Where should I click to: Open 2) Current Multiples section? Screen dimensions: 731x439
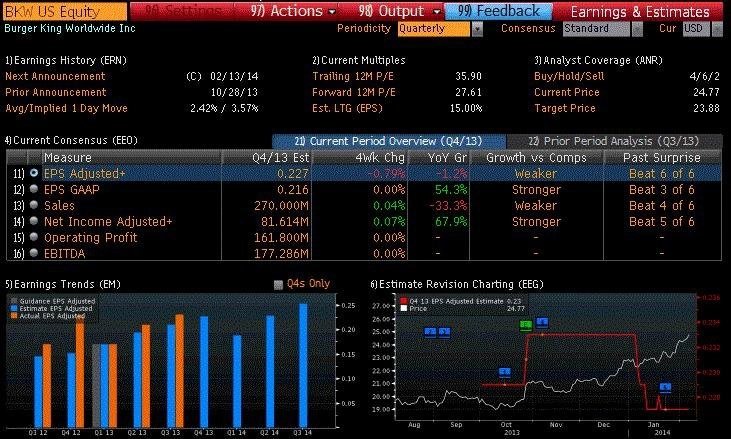tap(359, 61)
